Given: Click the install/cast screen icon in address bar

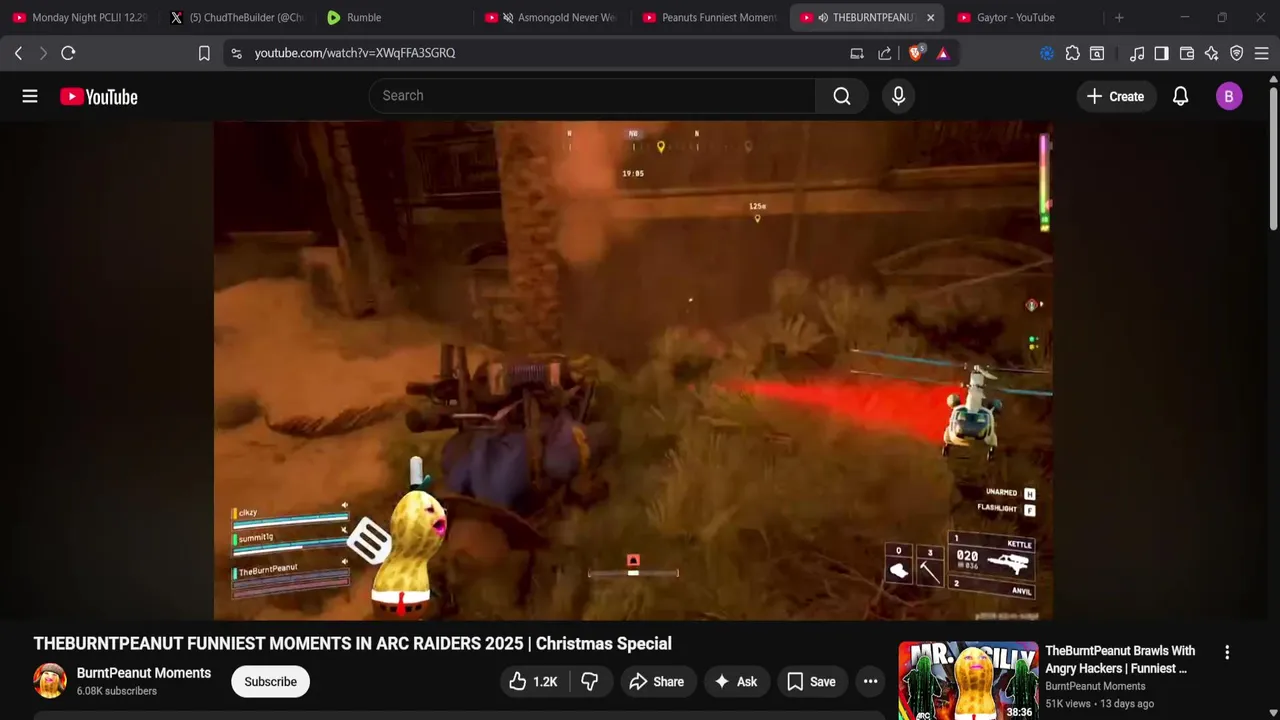Looking at the screenshot, I should (857, 53).
